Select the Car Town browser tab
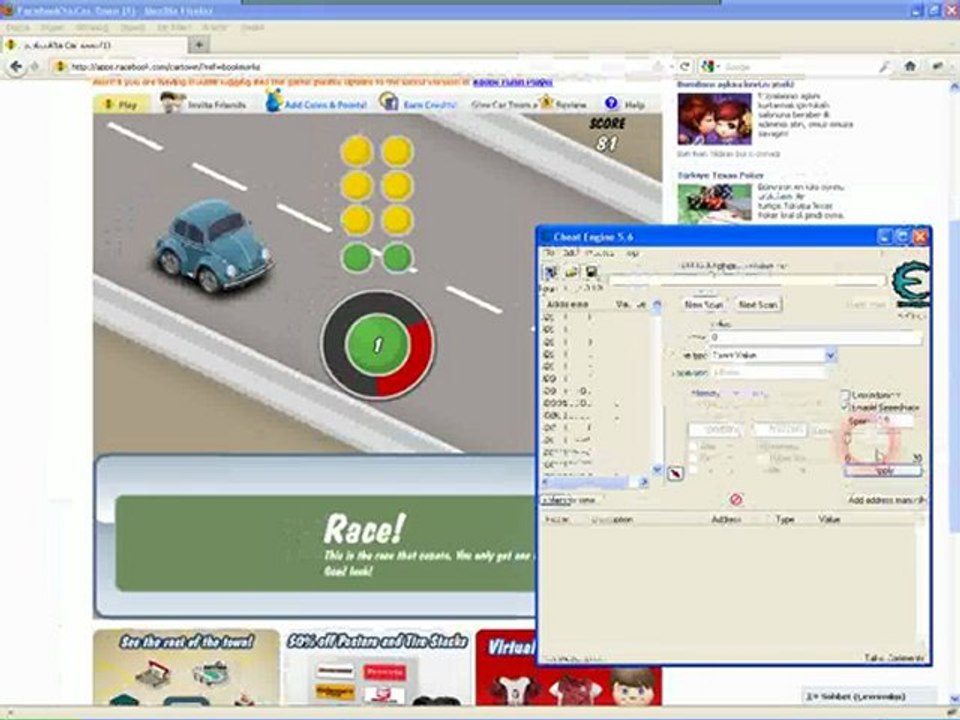Image resolution: width=960 pixels, height=720 pixels. coord(95,45)
